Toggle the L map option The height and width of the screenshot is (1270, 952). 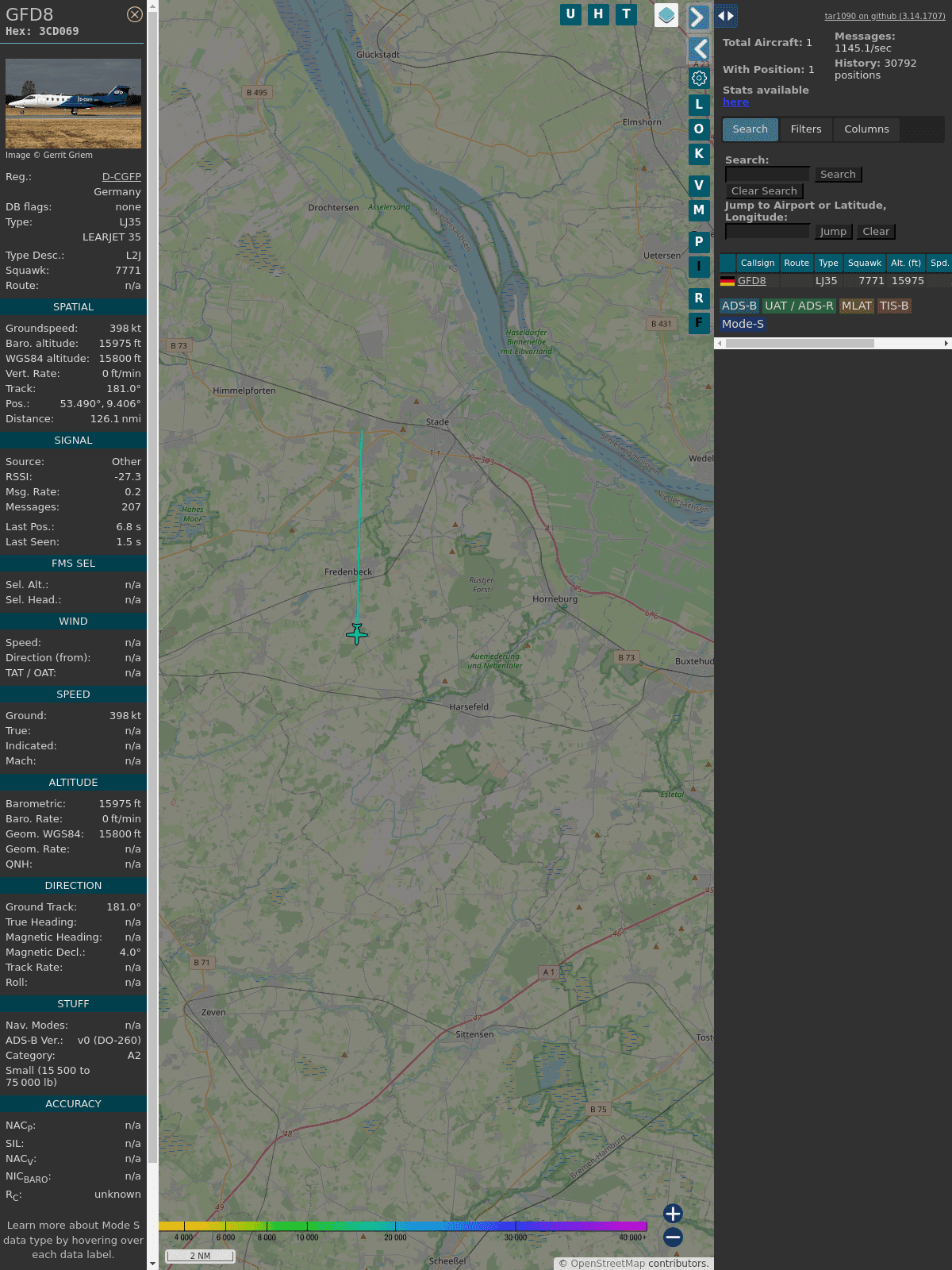[x=699, y=104]
